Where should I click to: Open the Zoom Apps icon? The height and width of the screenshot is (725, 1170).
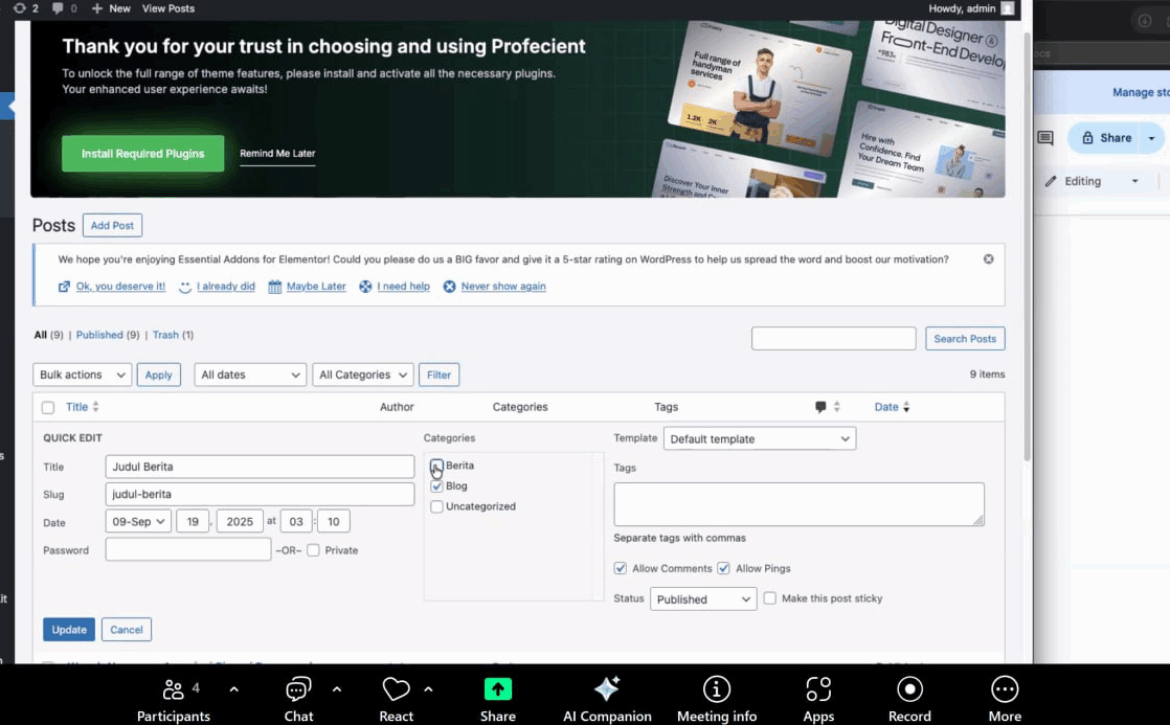(x=818, y=690)
